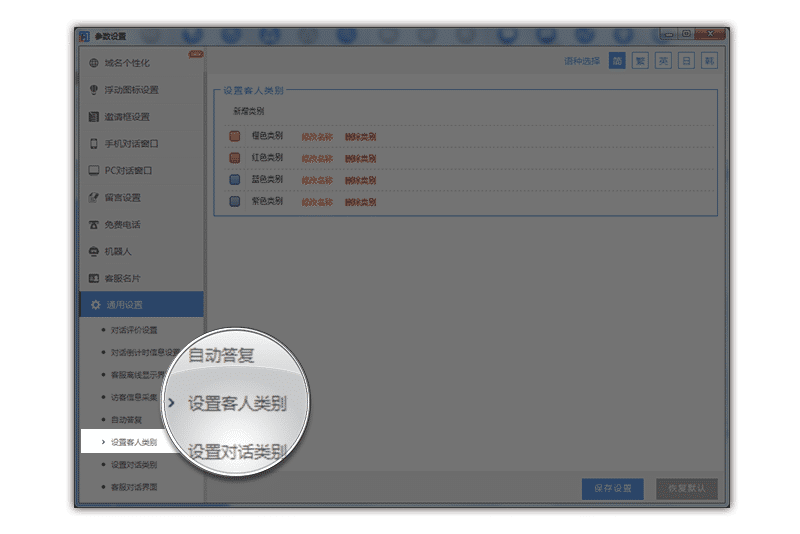Image resolution: width=800 pixels, height=534 pixels.
Task: Open 域名个性化 via its globe icon
Action: [x=93, y=63]
